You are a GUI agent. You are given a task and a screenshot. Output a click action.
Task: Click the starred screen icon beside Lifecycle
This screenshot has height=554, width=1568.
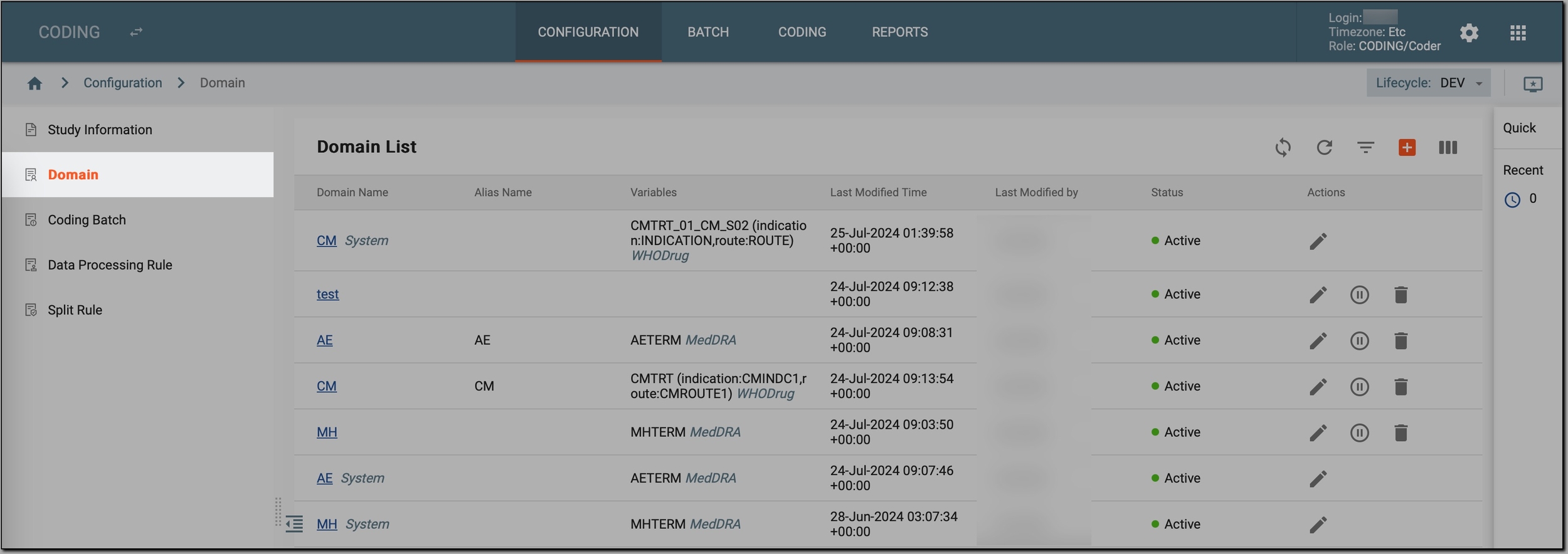(x=1533, y=84)
